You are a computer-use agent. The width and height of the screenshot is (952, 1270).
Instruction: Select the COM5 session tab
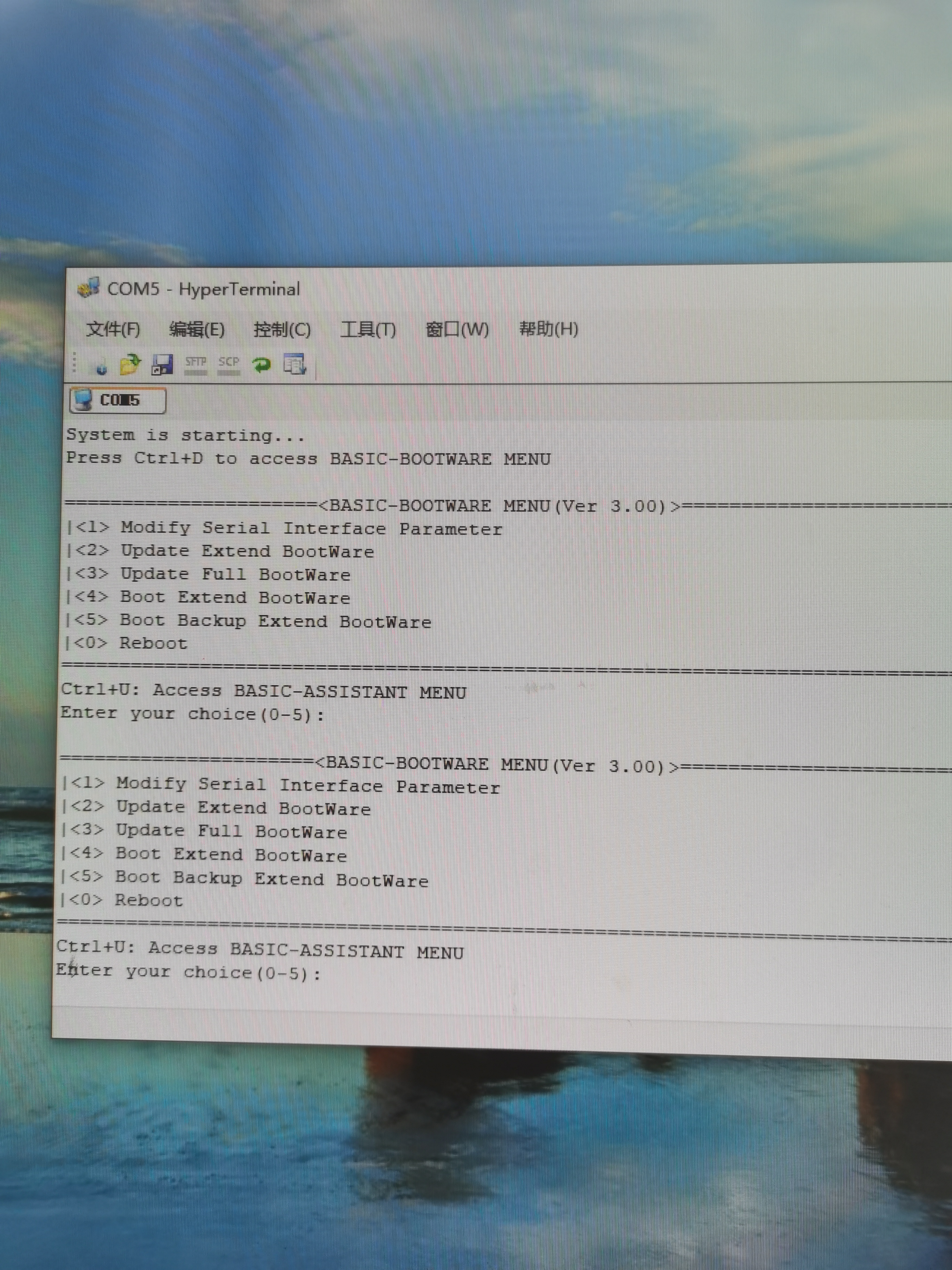(118, 400)
